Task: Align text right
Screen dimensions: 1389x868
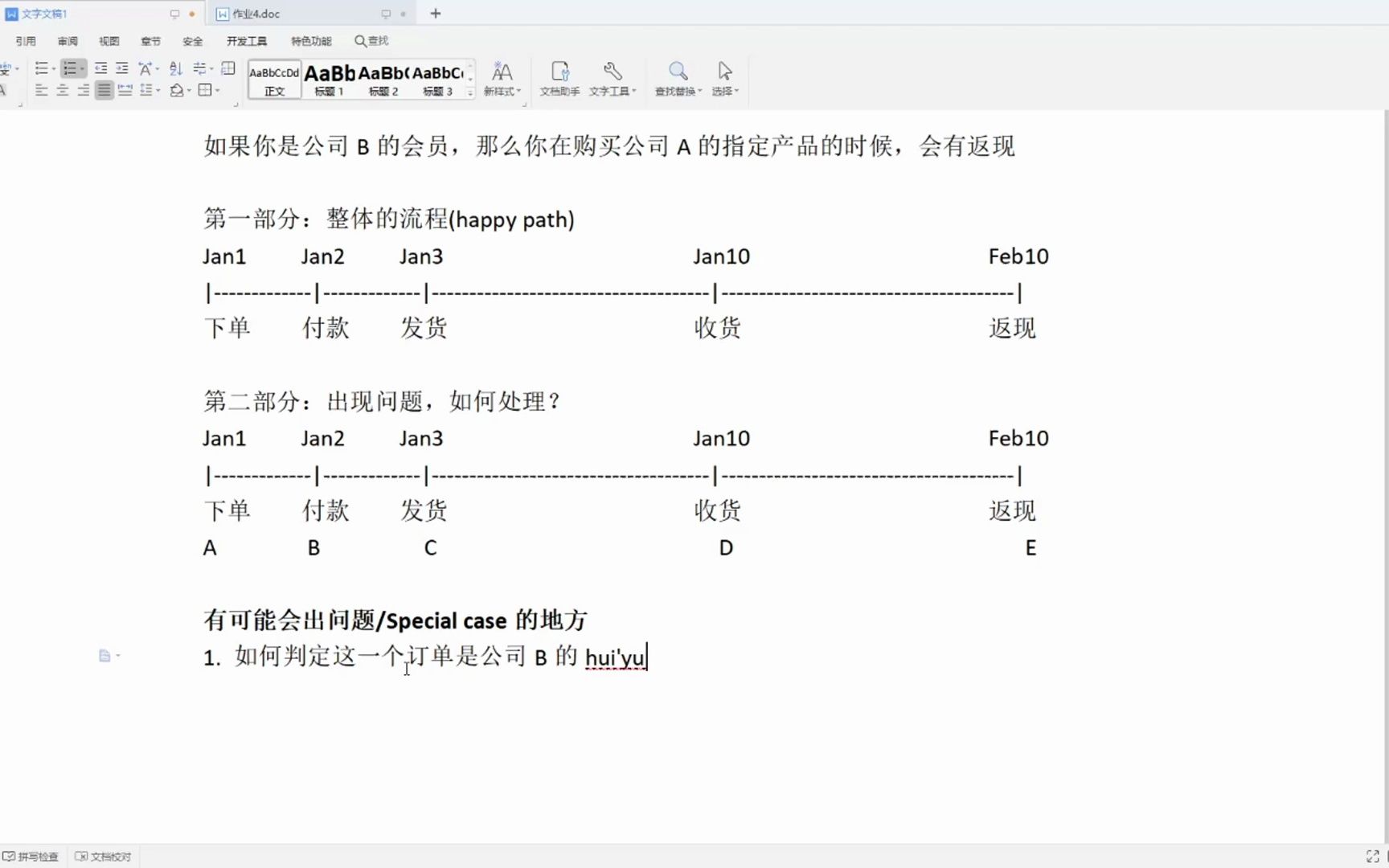Action: point(83,91)
